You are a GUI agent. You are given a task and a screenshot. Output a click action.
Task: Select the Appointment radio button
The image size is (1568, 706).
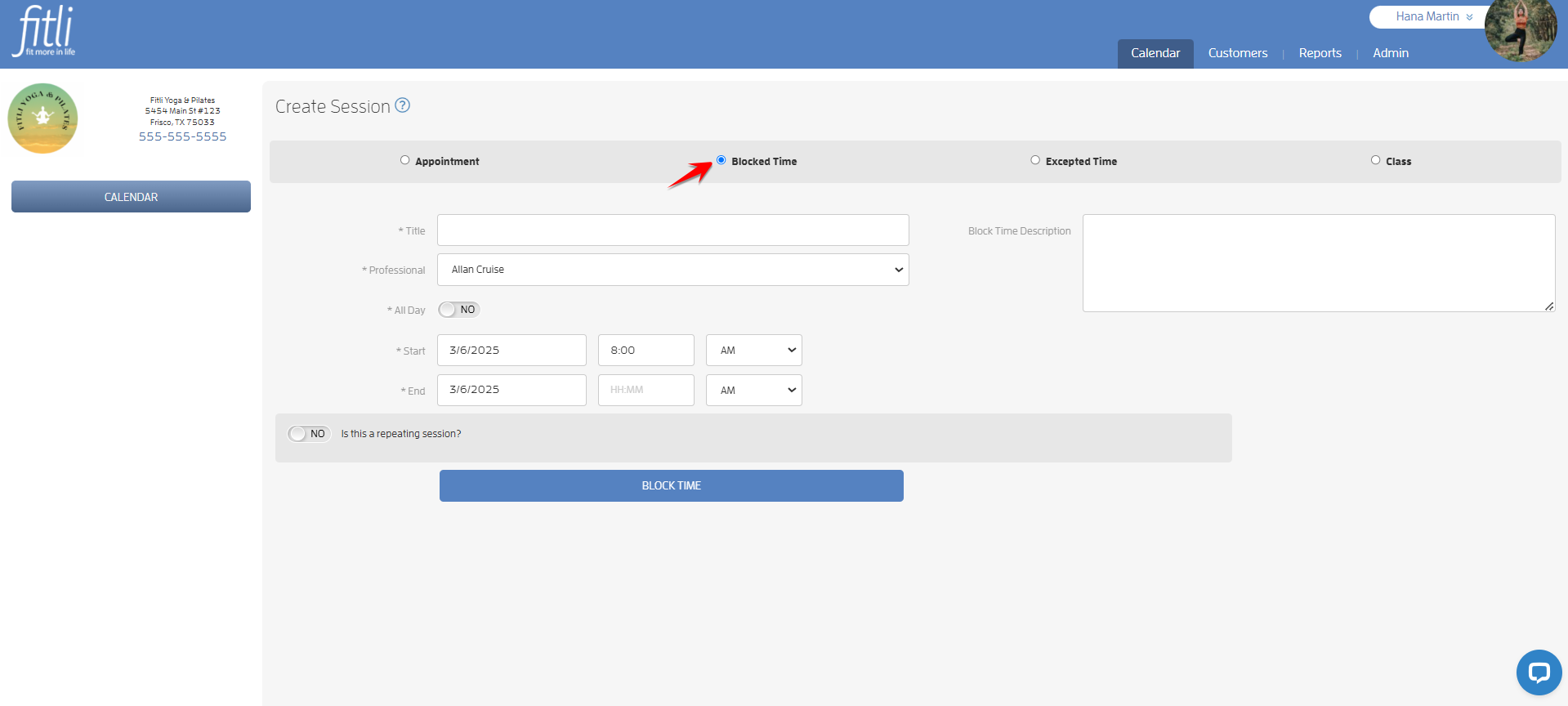pos(404,160)
